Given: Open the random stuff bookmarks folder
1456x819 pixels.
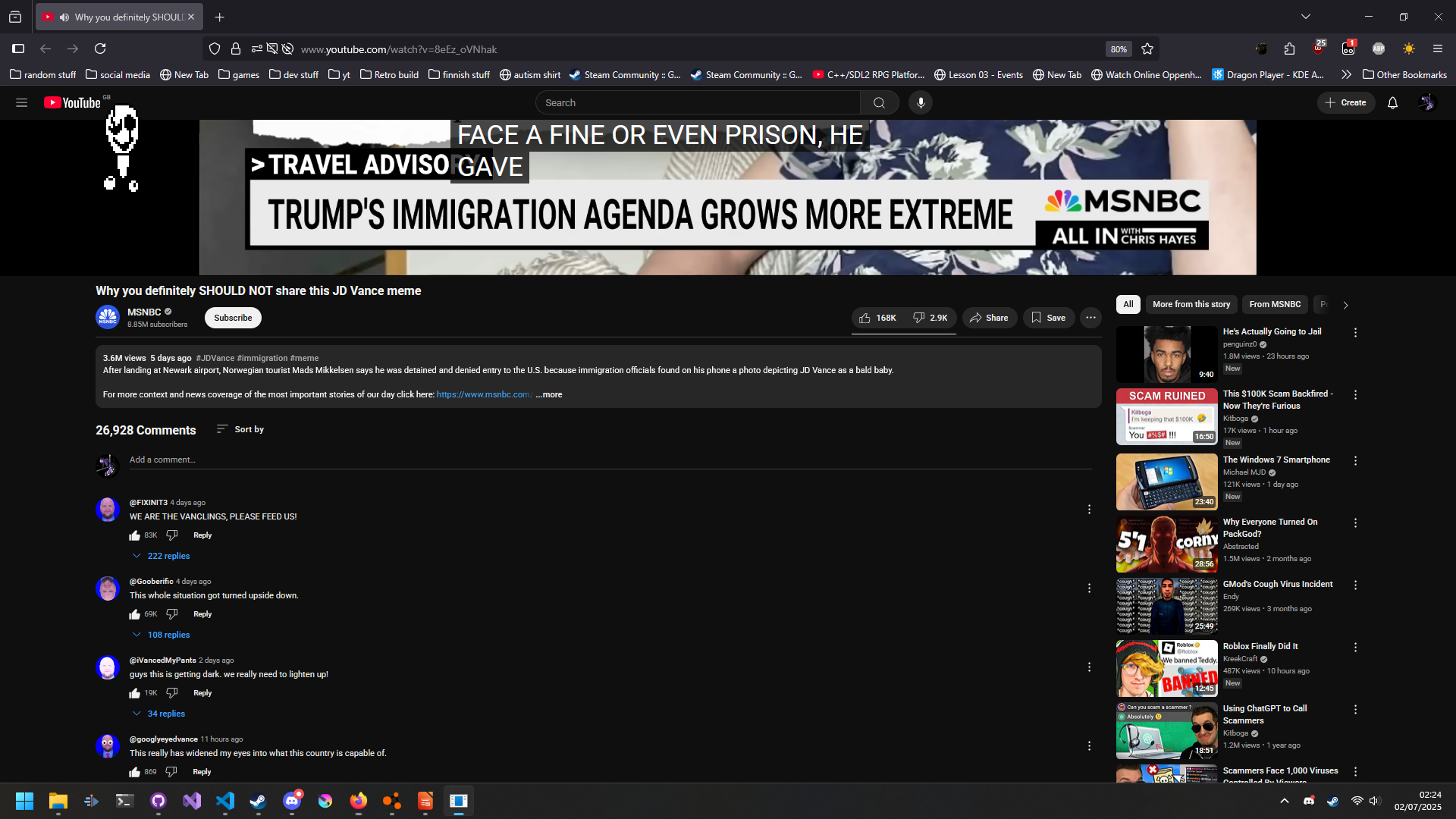Looking at the screenshot, I should (42, 74).
